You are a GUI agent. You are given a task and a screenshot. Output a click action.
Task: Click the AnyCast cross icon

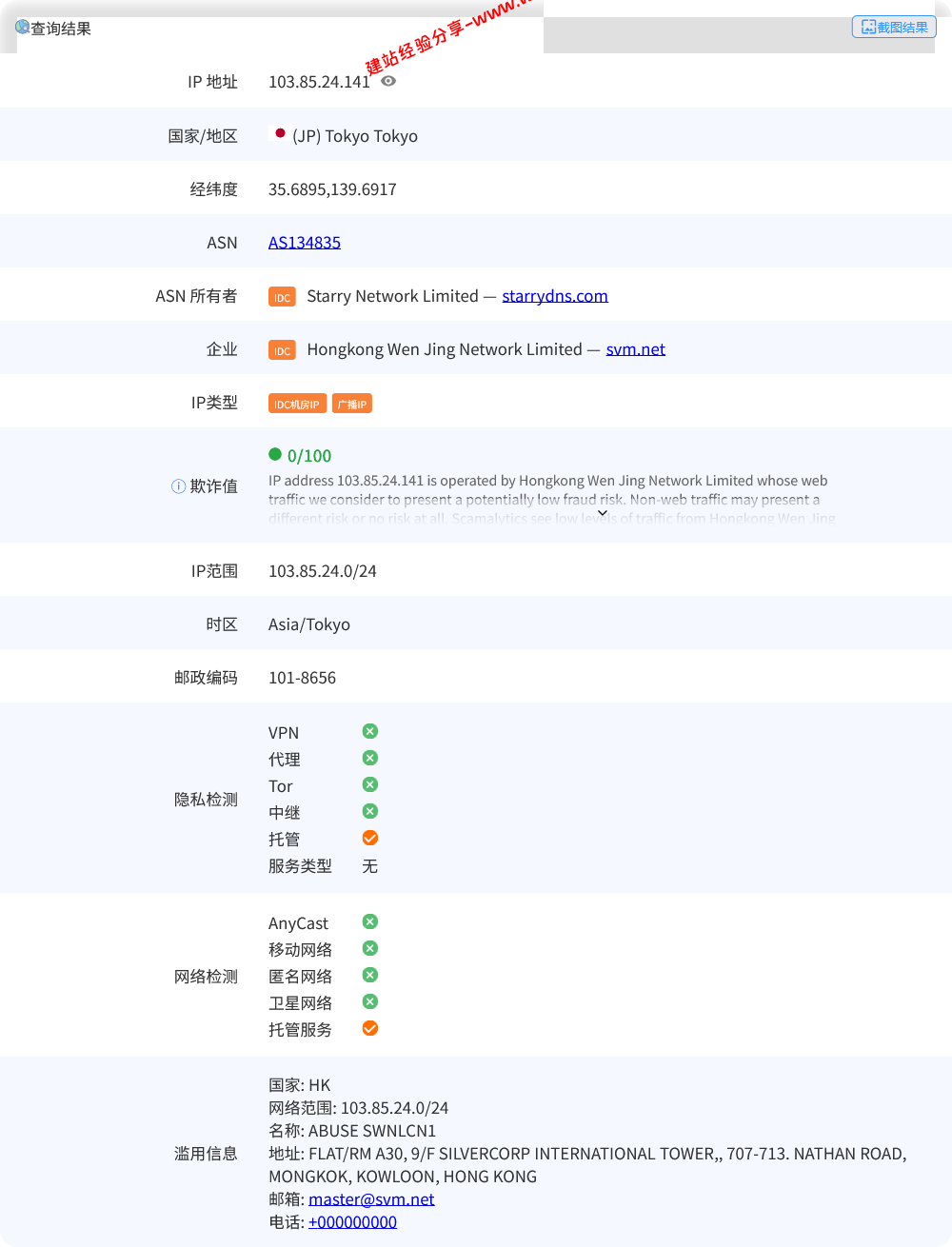coord(370,921)
